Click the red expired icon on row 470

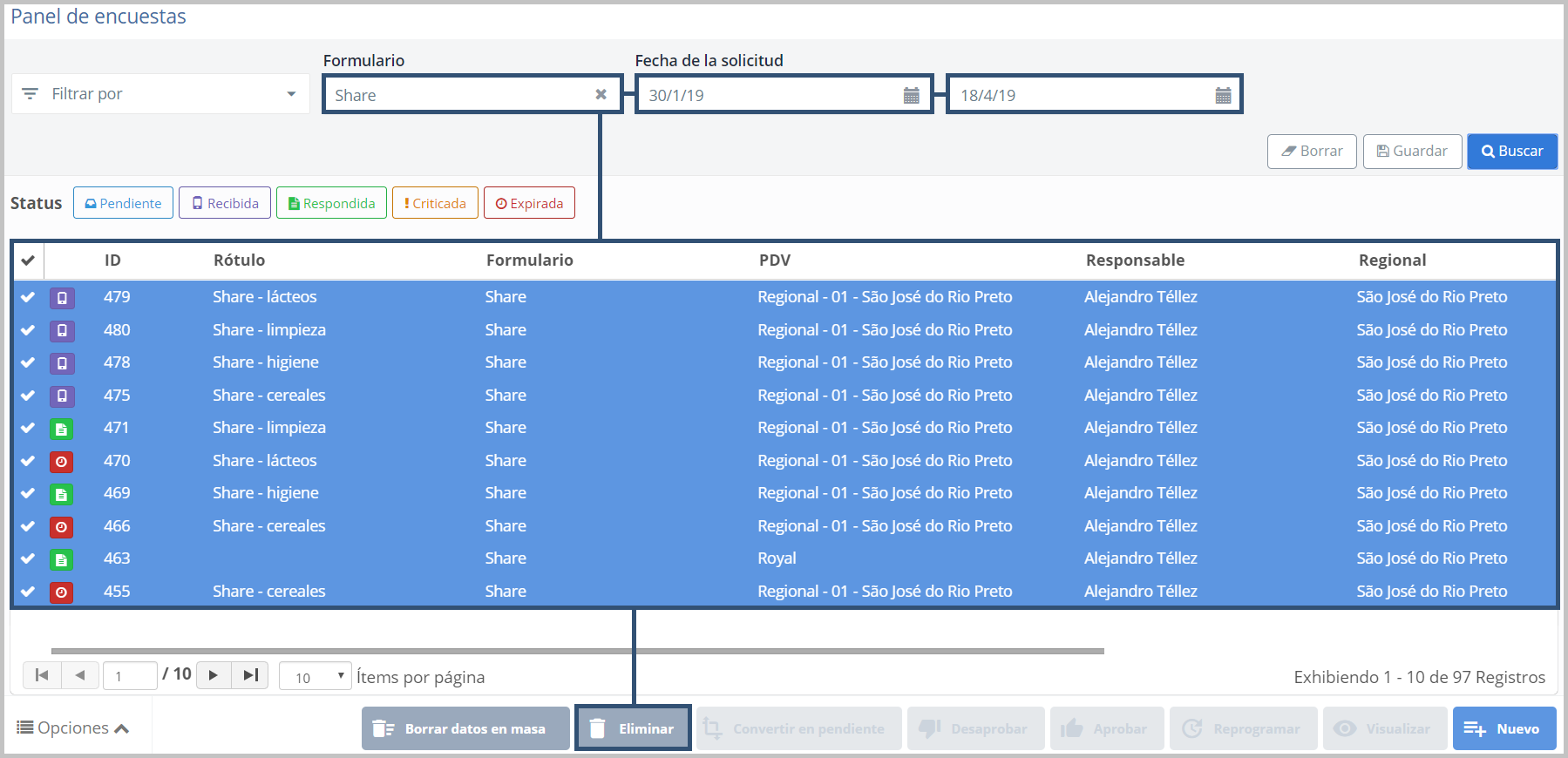[x=62, y=462]
